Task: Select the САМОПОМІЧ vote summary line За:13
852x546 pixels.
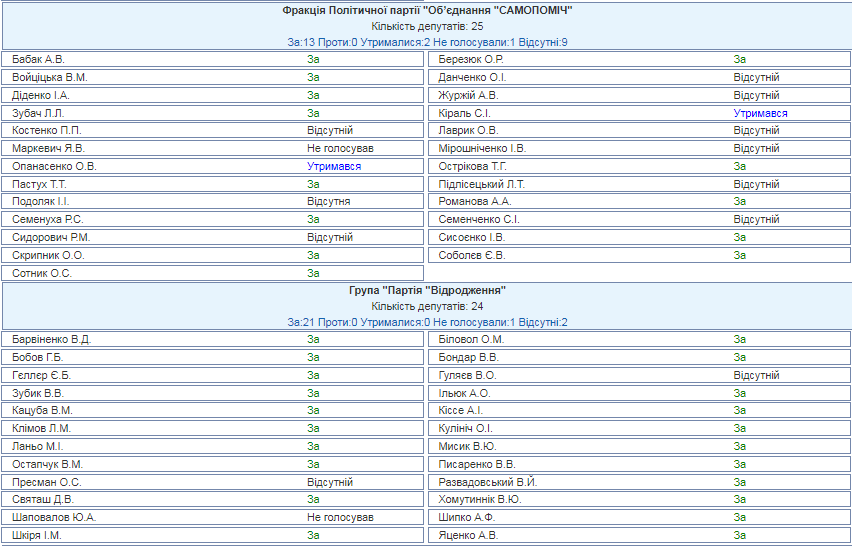Action: click(x=427, y=42)
